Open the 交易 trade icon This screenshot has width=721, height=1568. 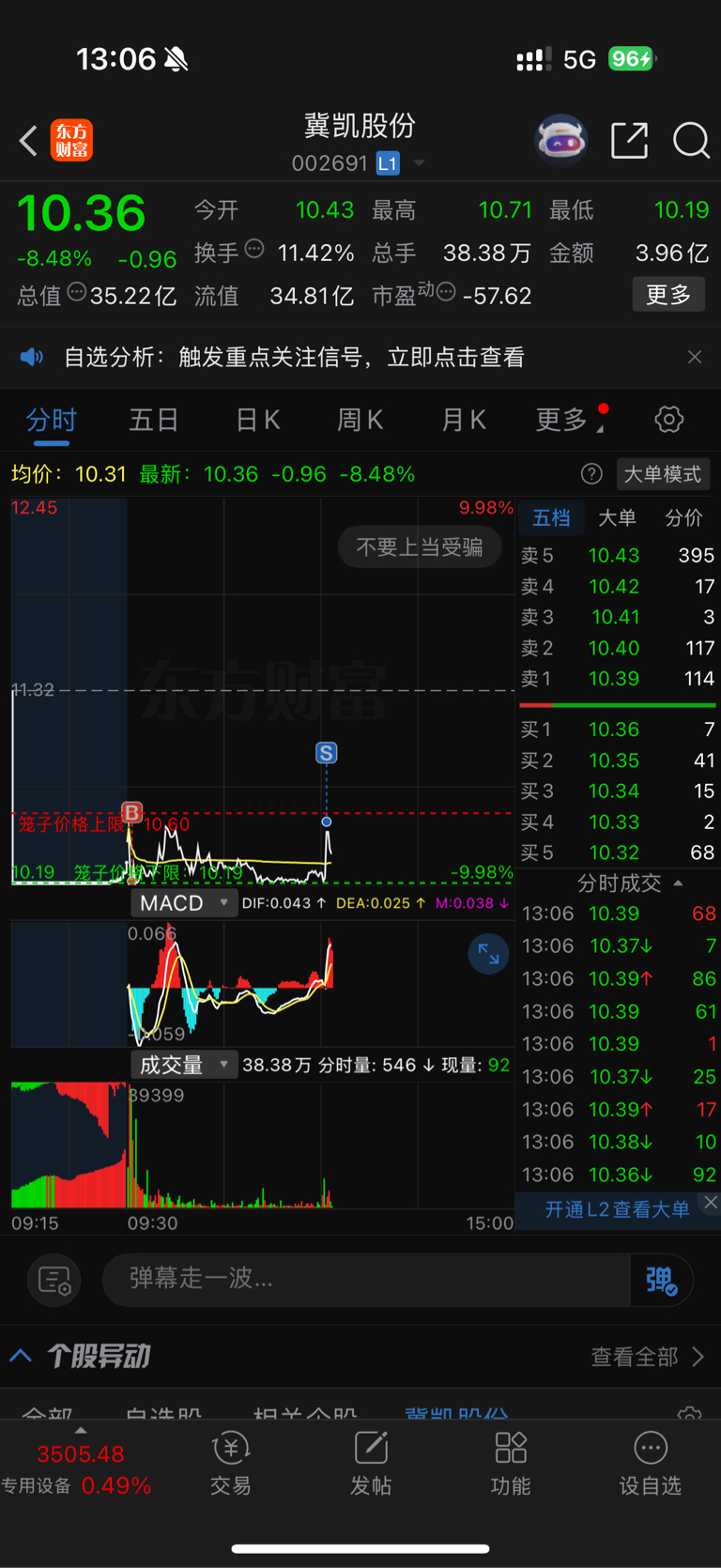231,1463
